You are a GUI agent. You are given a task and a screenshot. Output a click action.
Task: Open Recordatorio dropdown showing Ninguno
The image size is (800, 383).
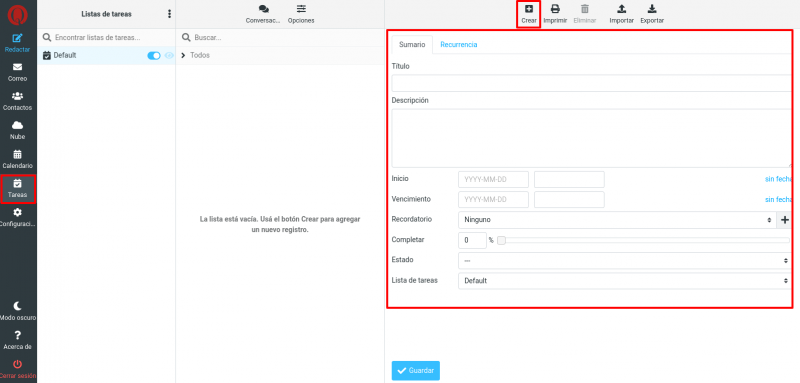616,220
